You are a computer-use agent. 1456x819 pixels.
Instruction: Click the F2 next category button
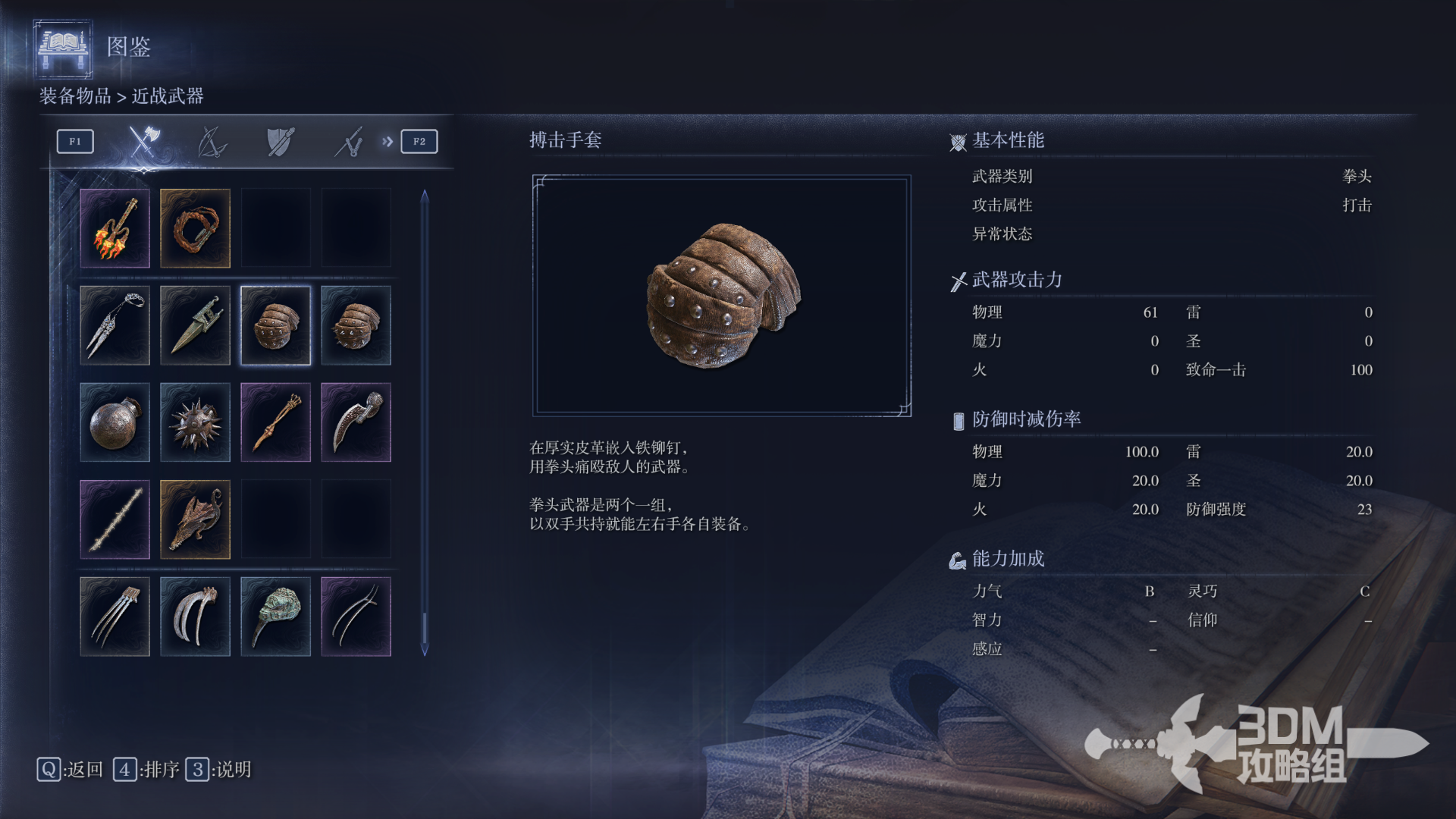419,141
